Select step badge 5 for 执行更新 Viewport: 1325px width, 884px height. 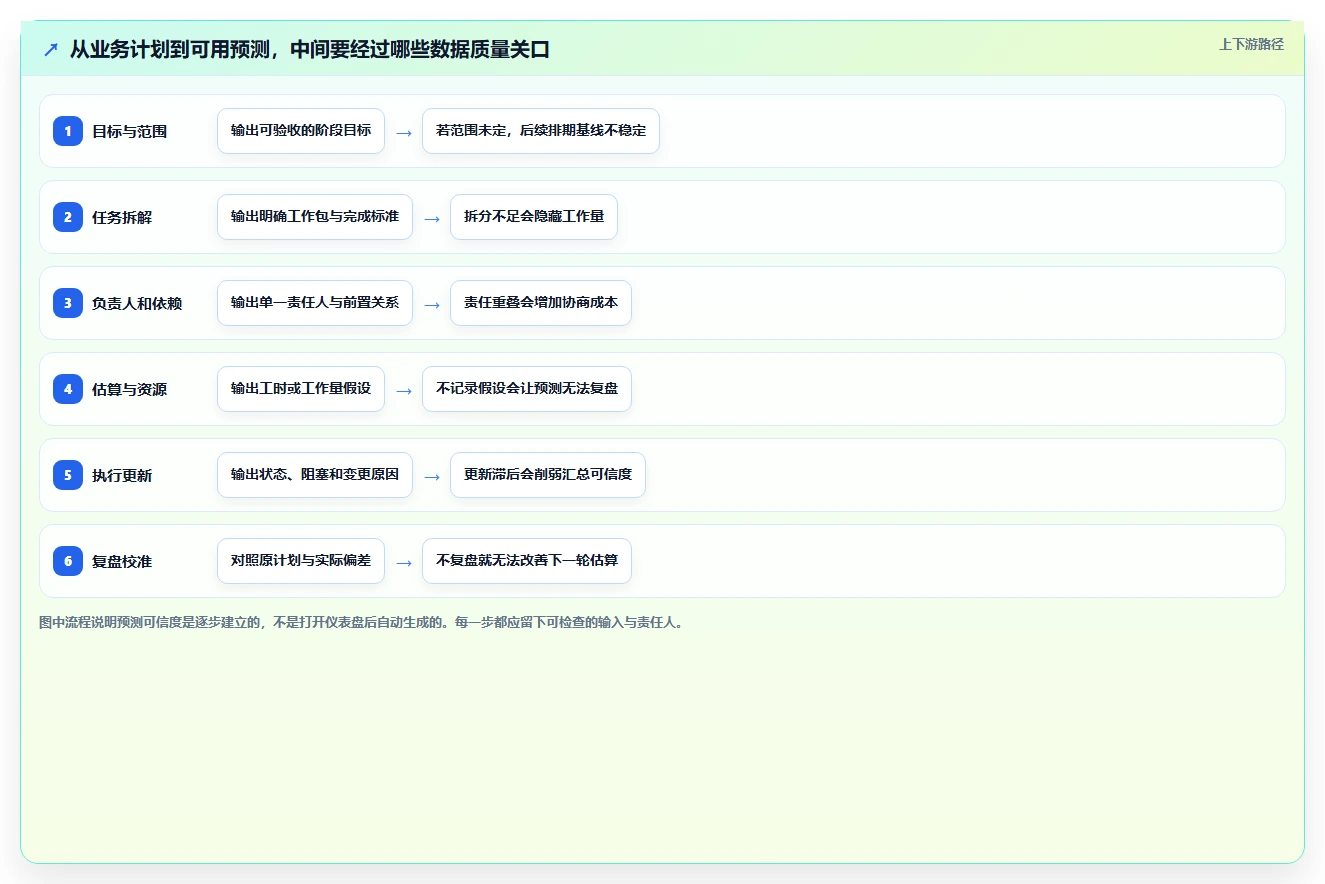click(x=68, y=475)
